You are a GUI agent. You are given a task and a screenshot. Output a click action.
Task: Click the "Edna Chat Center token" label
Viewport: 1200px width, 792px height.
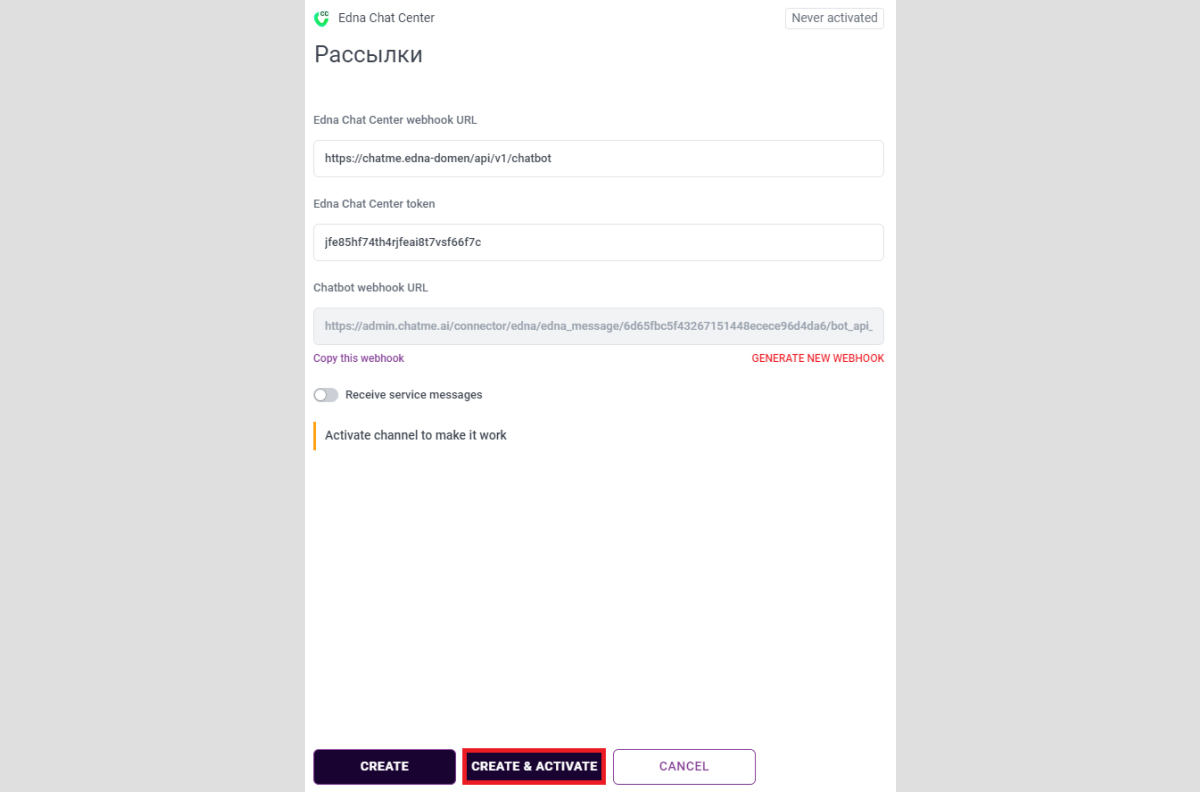coord(373,204)
